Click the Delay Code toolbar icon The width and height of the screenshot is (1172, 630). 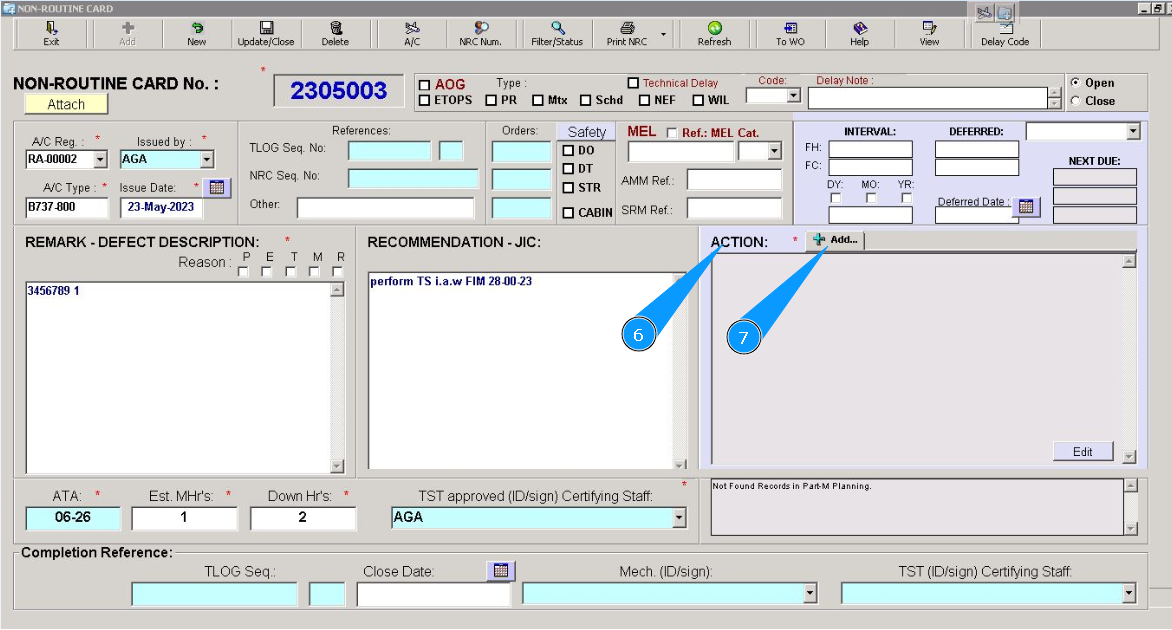1005,34
